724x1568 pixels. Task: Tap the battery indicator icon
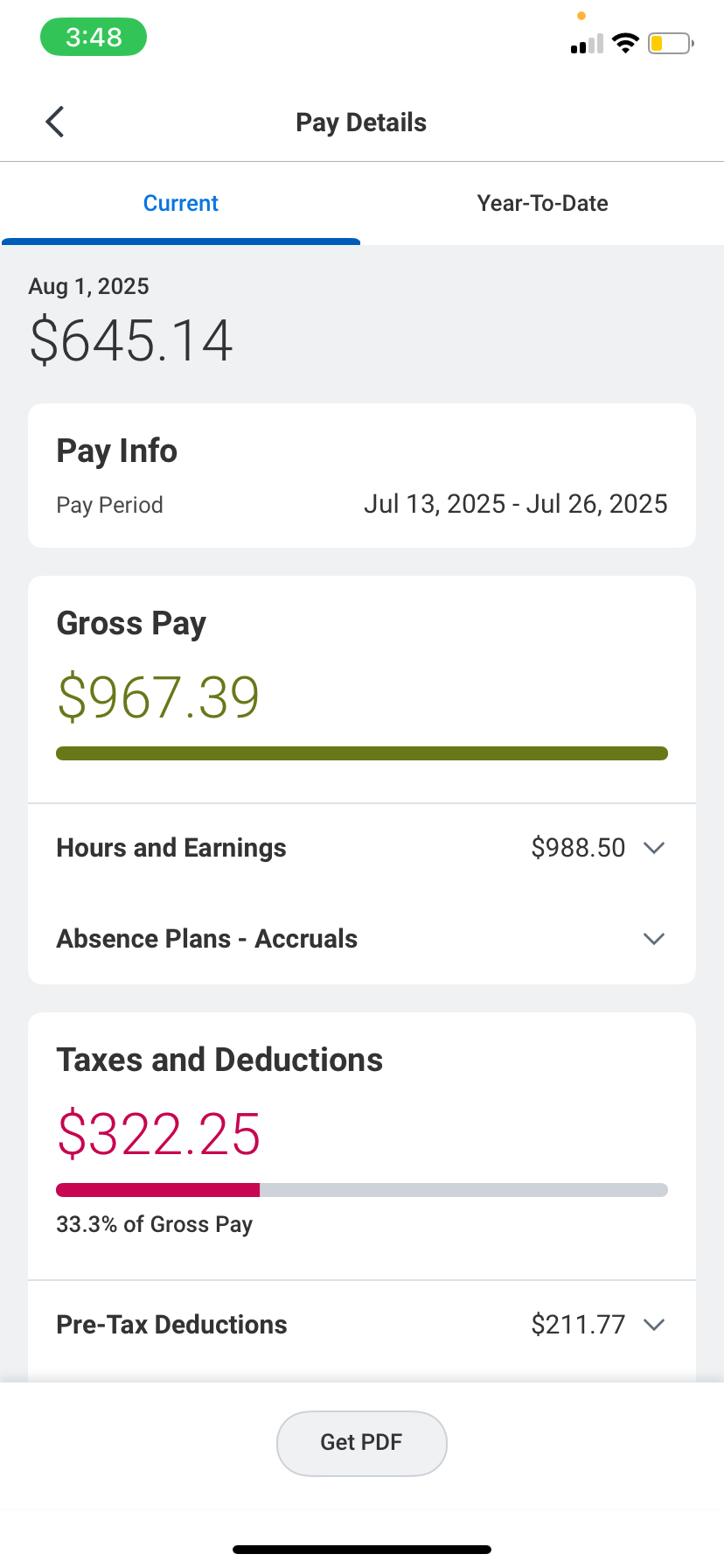[670, 43]
